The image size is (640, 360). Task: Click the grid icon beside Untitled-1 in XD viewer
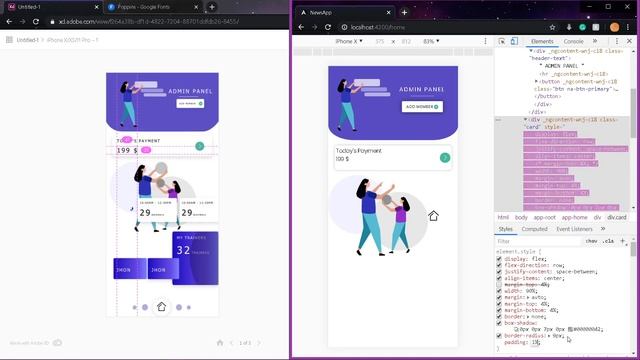(9, 40)
